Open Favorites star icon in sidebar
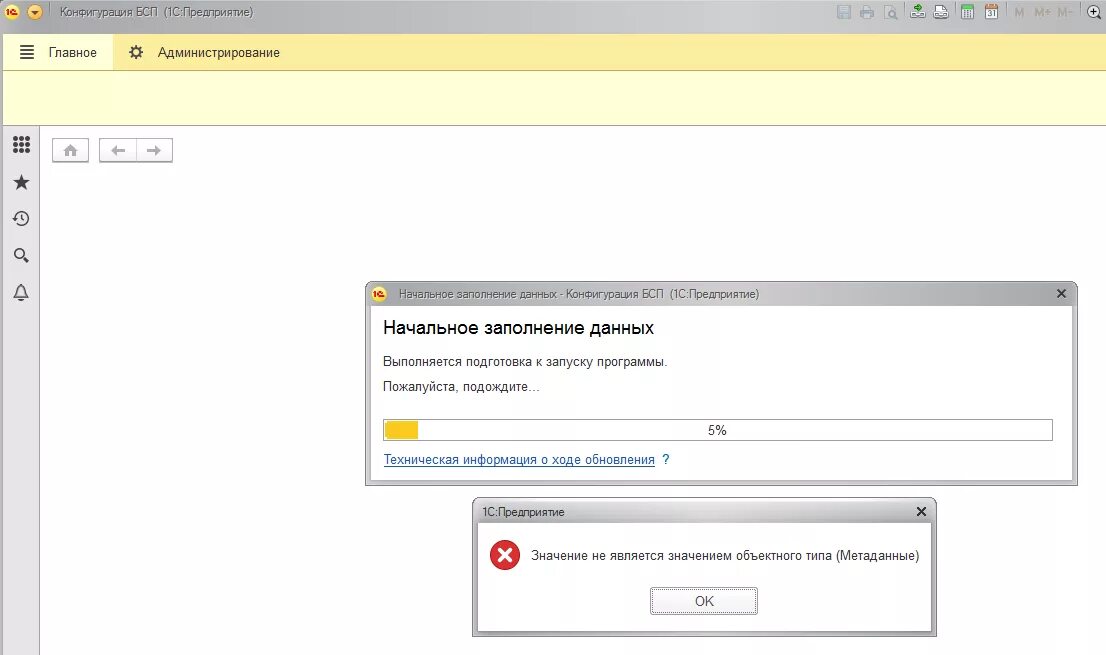The width and height of the screenshot is (1106, 655). pos(22,183)
